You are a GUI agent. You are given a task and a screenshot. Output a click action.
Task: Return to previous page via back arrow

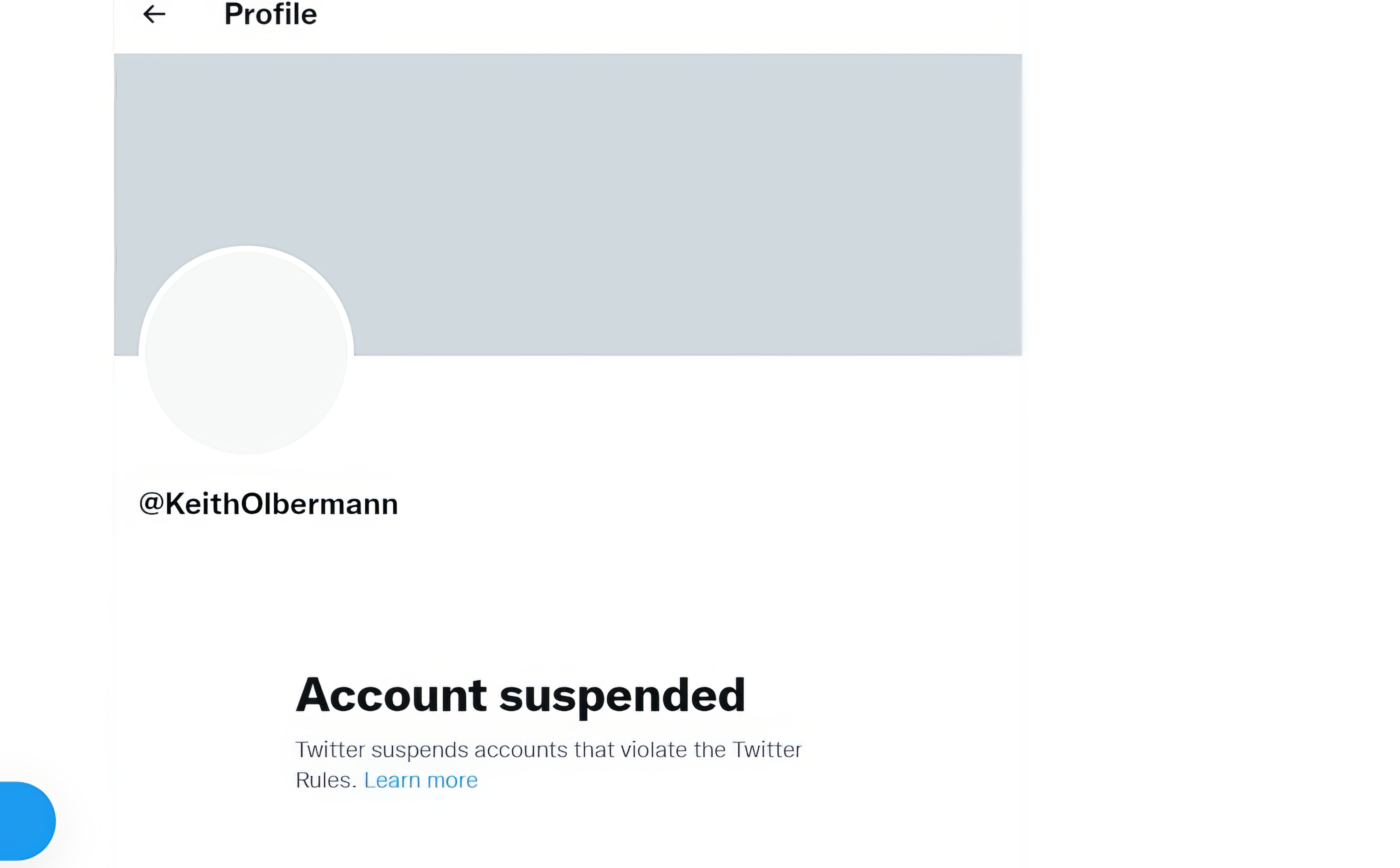coord(154,14)
